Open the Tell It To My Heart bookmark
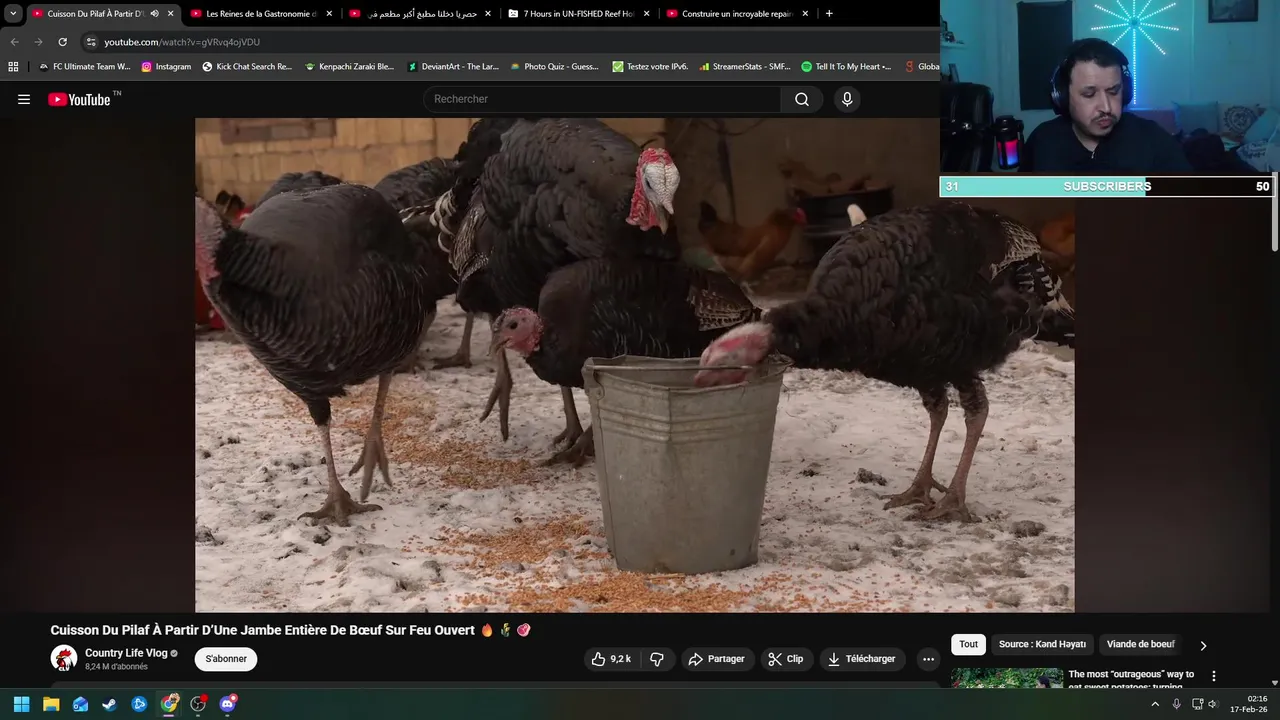This screenshot has width=1280, height=720. (x=846, y=67)
